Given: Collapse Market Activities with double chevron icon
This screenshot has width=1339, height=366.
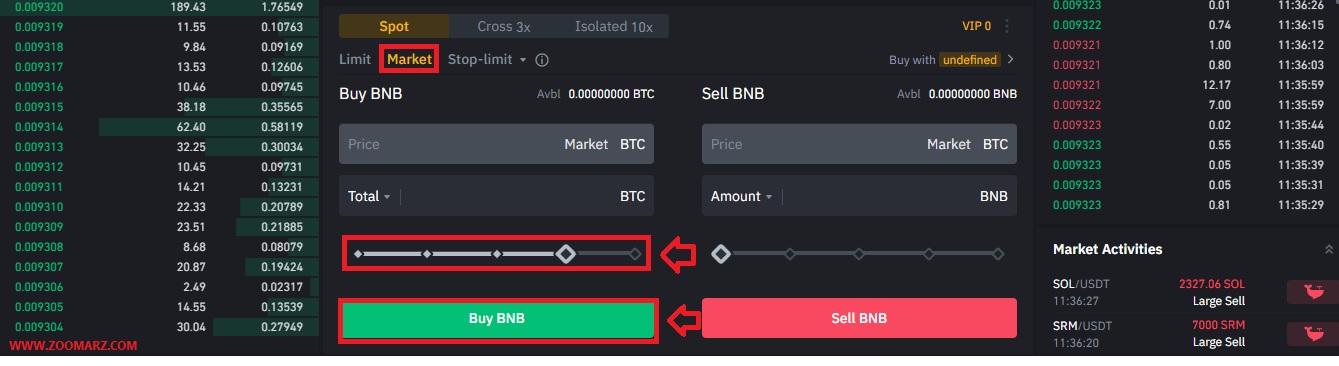Looking at the screenshot, I should pyautogui.click(x=1330, y=249).
